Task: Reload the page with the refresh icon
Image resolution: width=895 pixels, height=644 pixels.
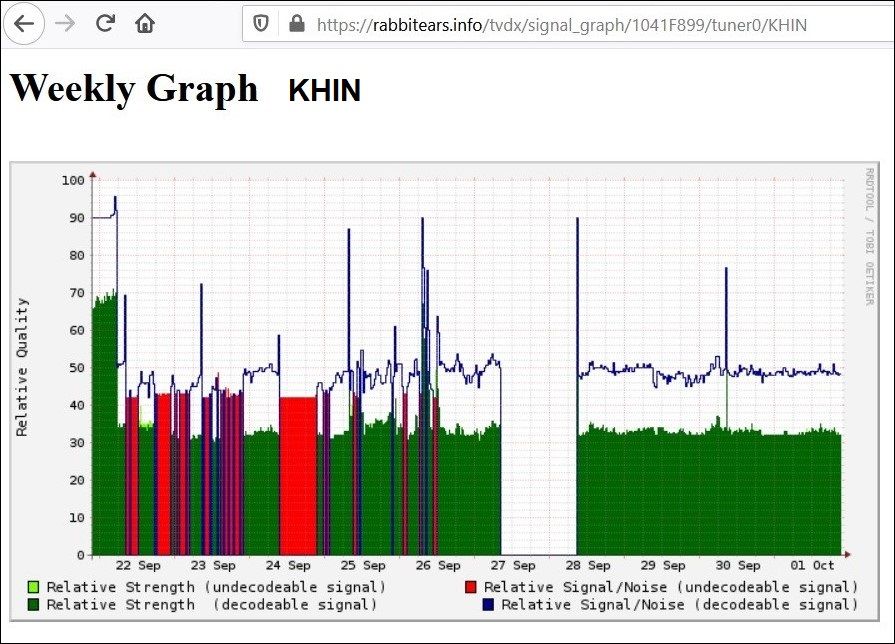Action: pyautogui.click(x=105, y=23)
